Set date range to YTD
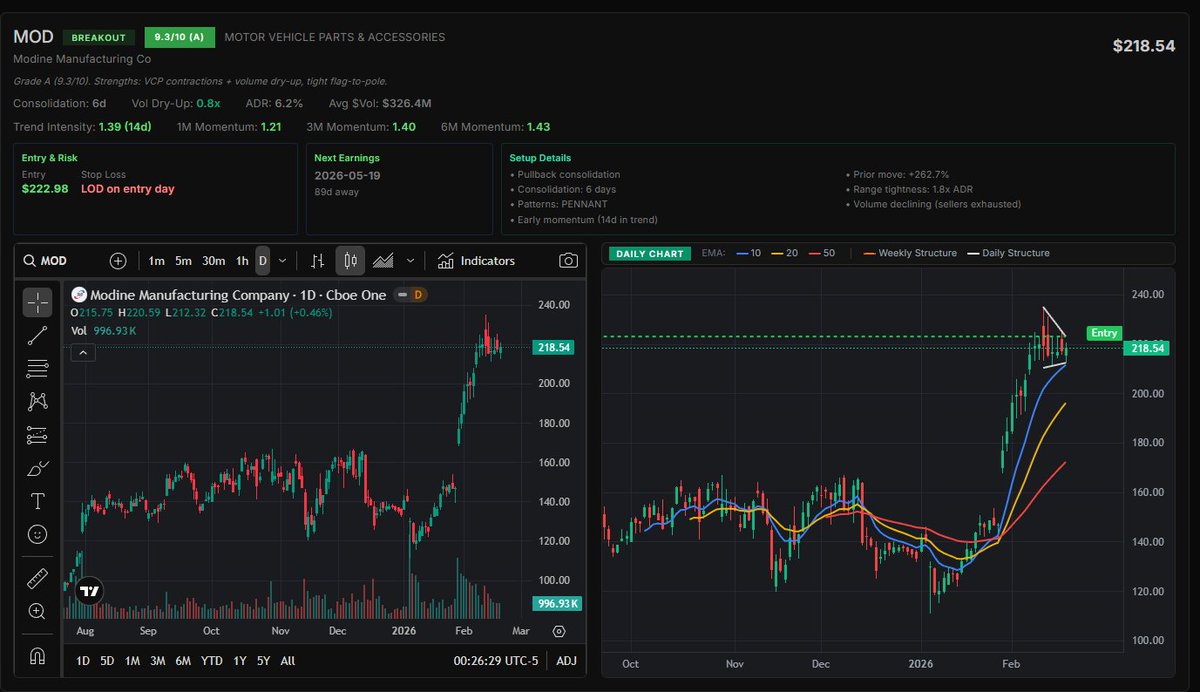This screenshot has width=1200, height=692. tap(211, 661)
